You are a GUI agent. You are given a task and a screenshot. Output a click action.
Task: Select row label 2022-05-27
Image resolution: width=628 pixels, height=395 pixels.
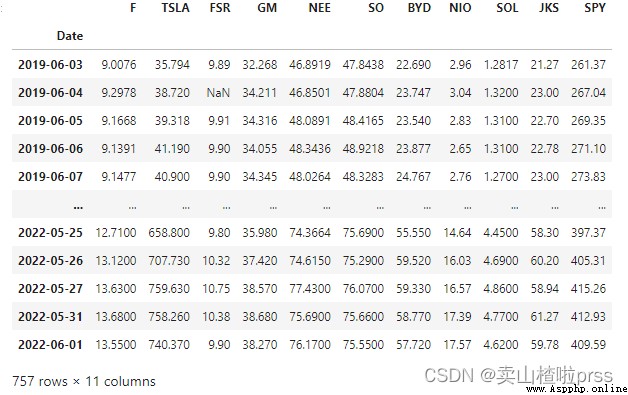pos(50,289)
